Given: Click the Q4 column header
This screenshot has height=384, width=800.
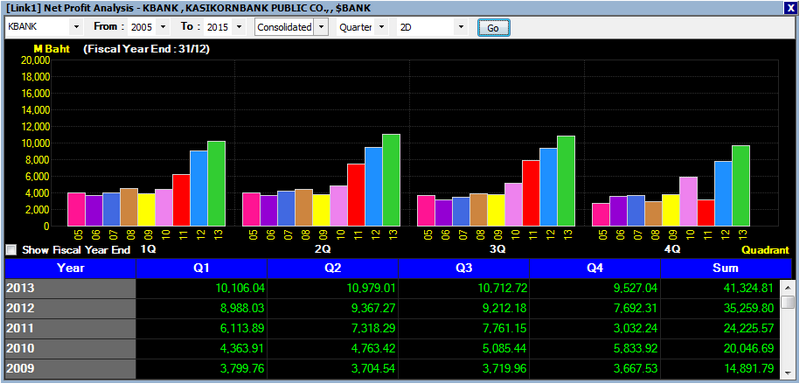Looking at the screenshot, I should (595, 268).
